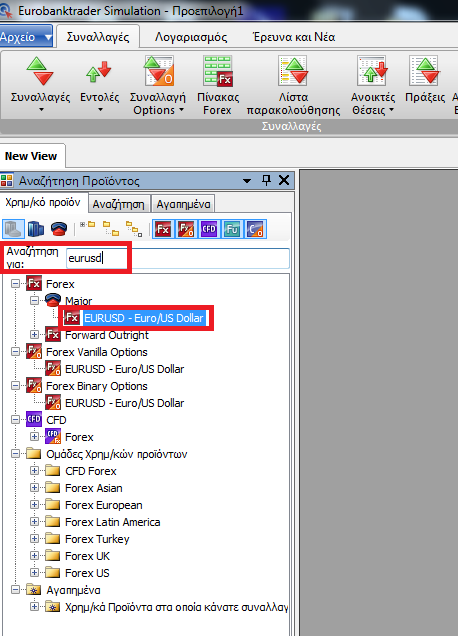Click the Forex options Fx filter icon
458x636 pixels.
[x=186, y=229]
